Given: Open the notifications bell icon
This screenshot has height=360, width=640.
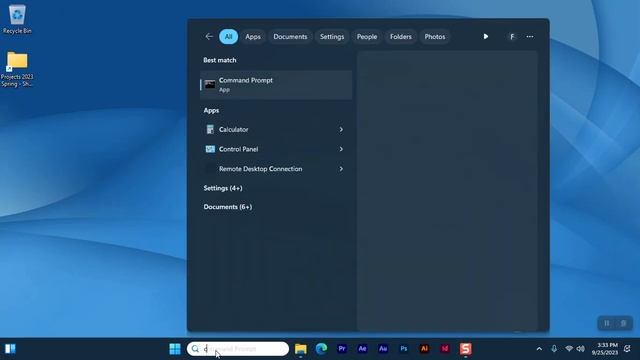Looking at the screenshot, I should tap(627, 349).
